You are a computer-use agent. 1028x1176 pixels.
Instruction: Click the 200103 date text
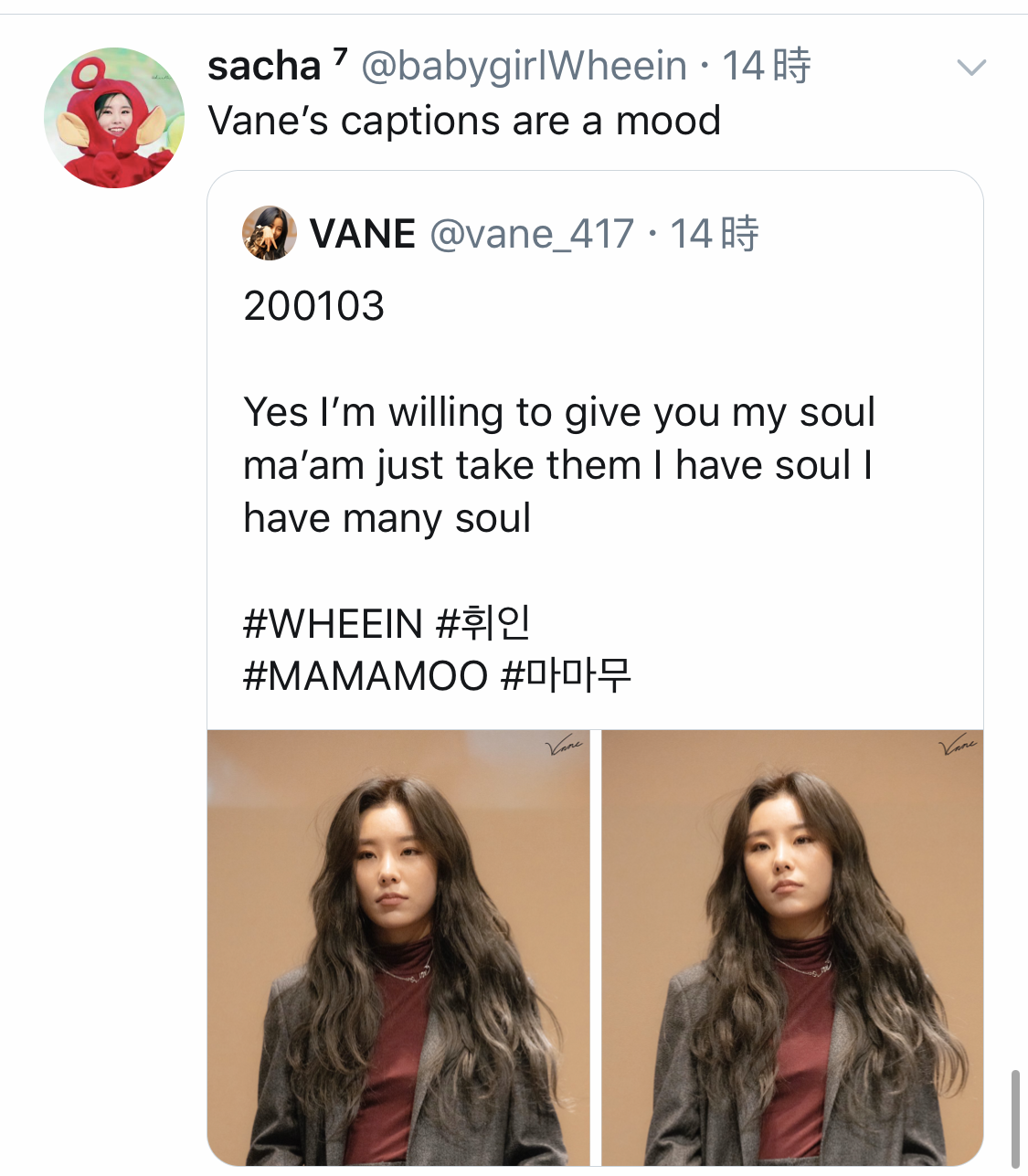point(313,306)
